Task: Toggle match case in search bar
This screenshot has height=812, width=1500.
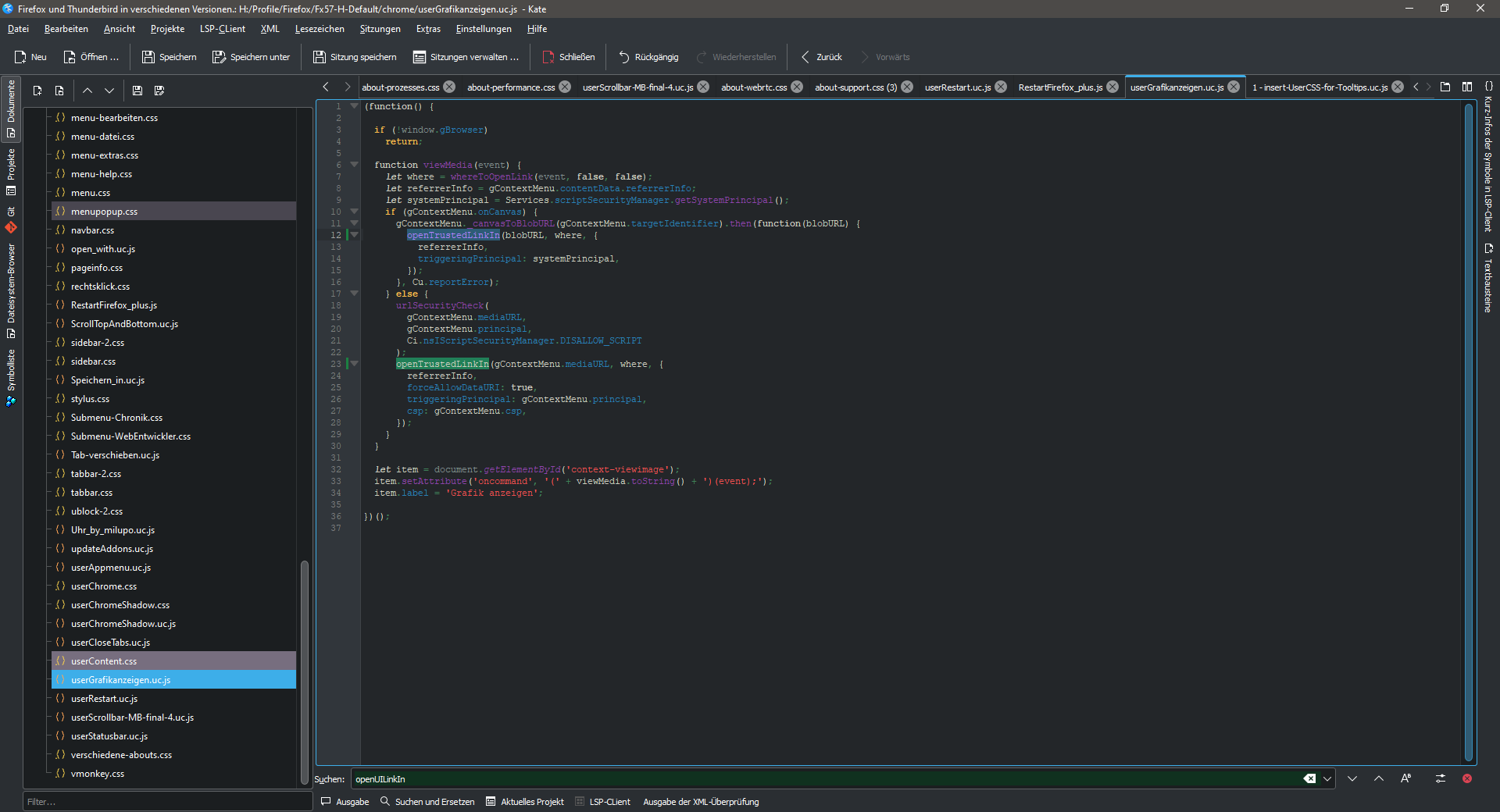Action: click(1406, 778)
